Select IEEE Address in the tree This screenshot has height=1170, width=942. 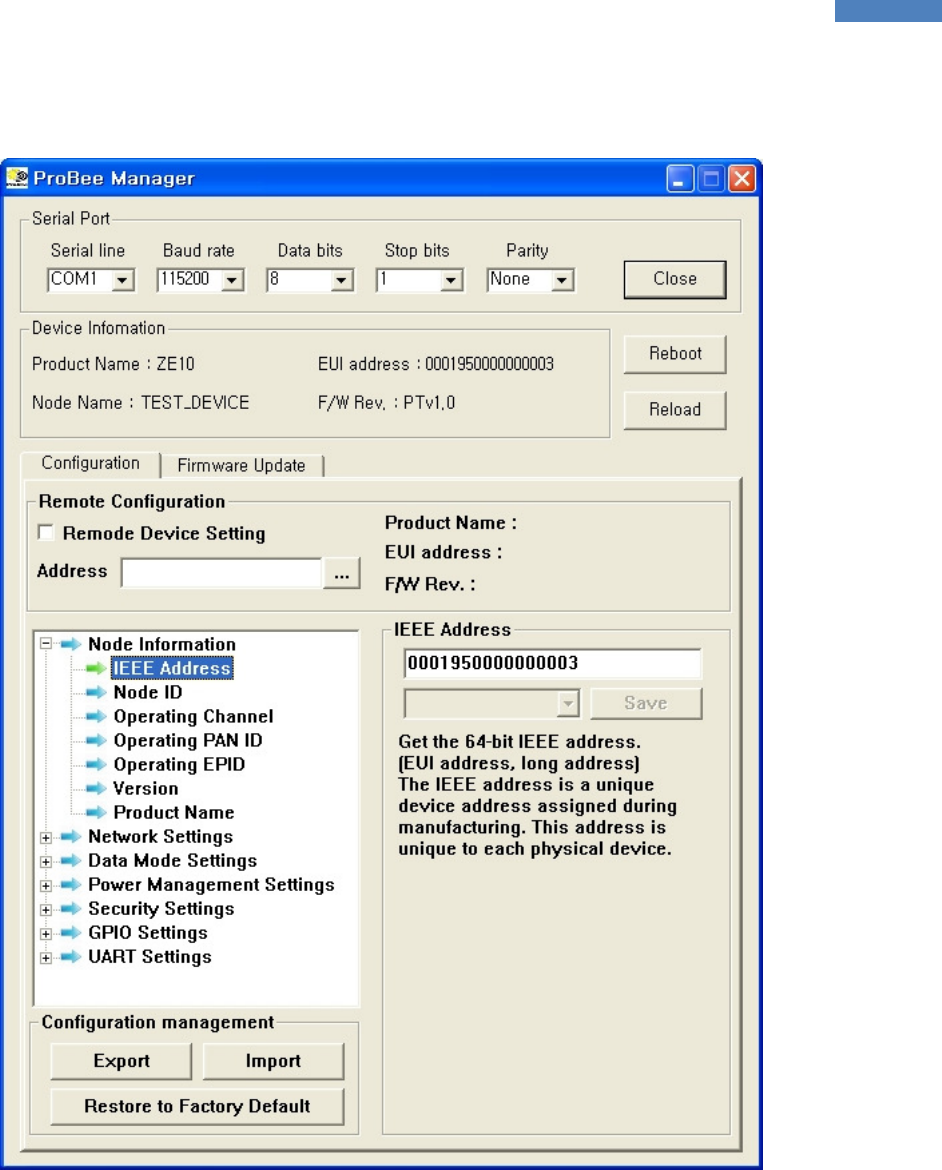click(x=172, y=668)
